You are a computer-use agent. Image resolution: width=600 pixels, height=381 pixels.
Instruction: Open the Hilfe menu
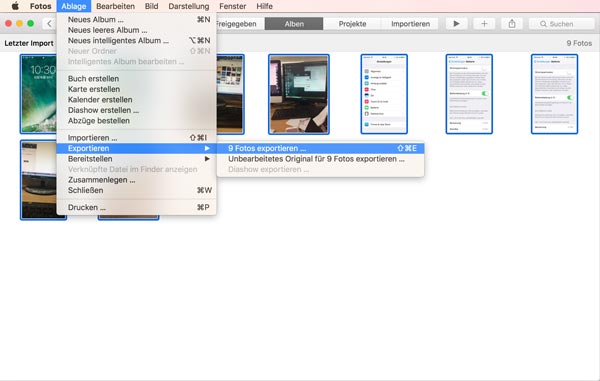click(x=264, y=6)
